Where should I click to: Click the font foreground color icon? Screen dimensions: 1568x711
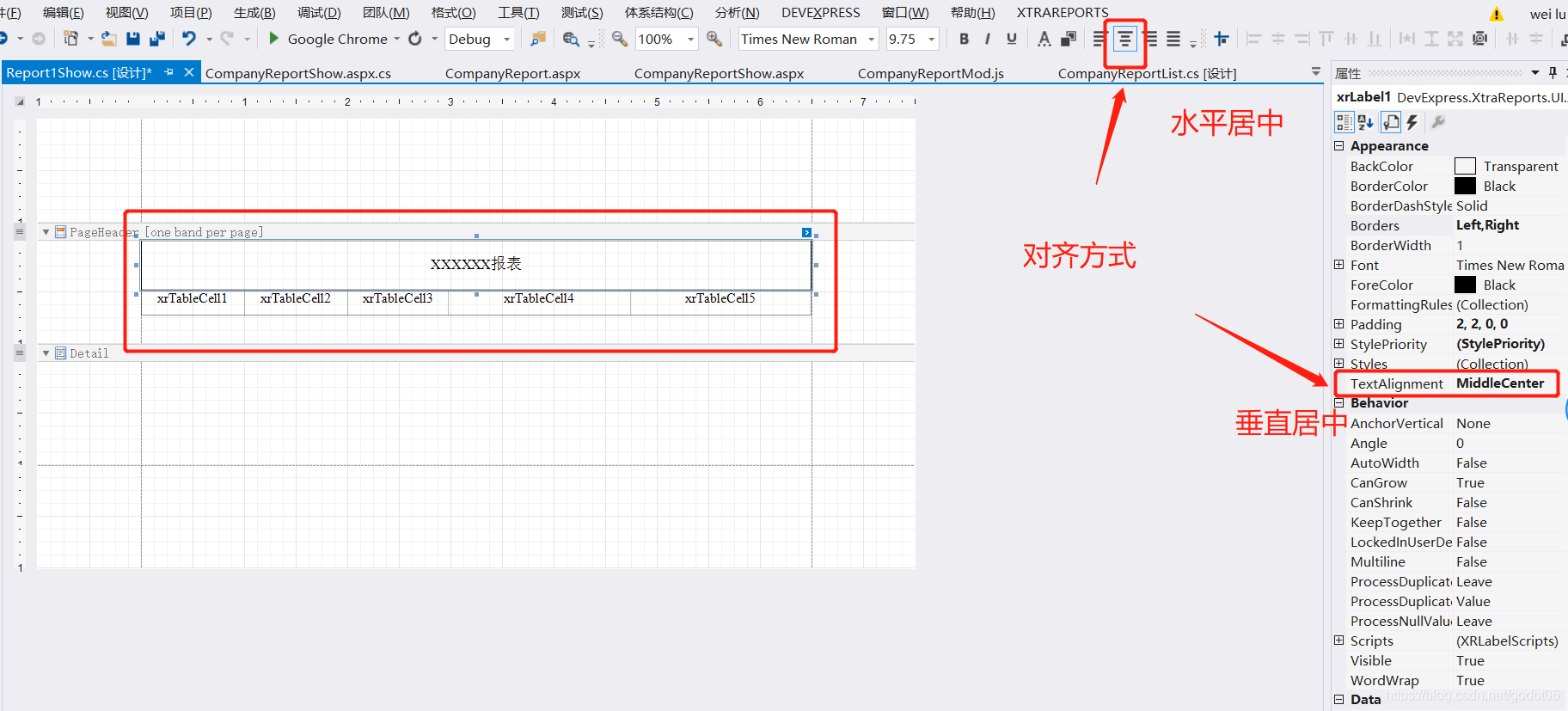click(1044, 39)
